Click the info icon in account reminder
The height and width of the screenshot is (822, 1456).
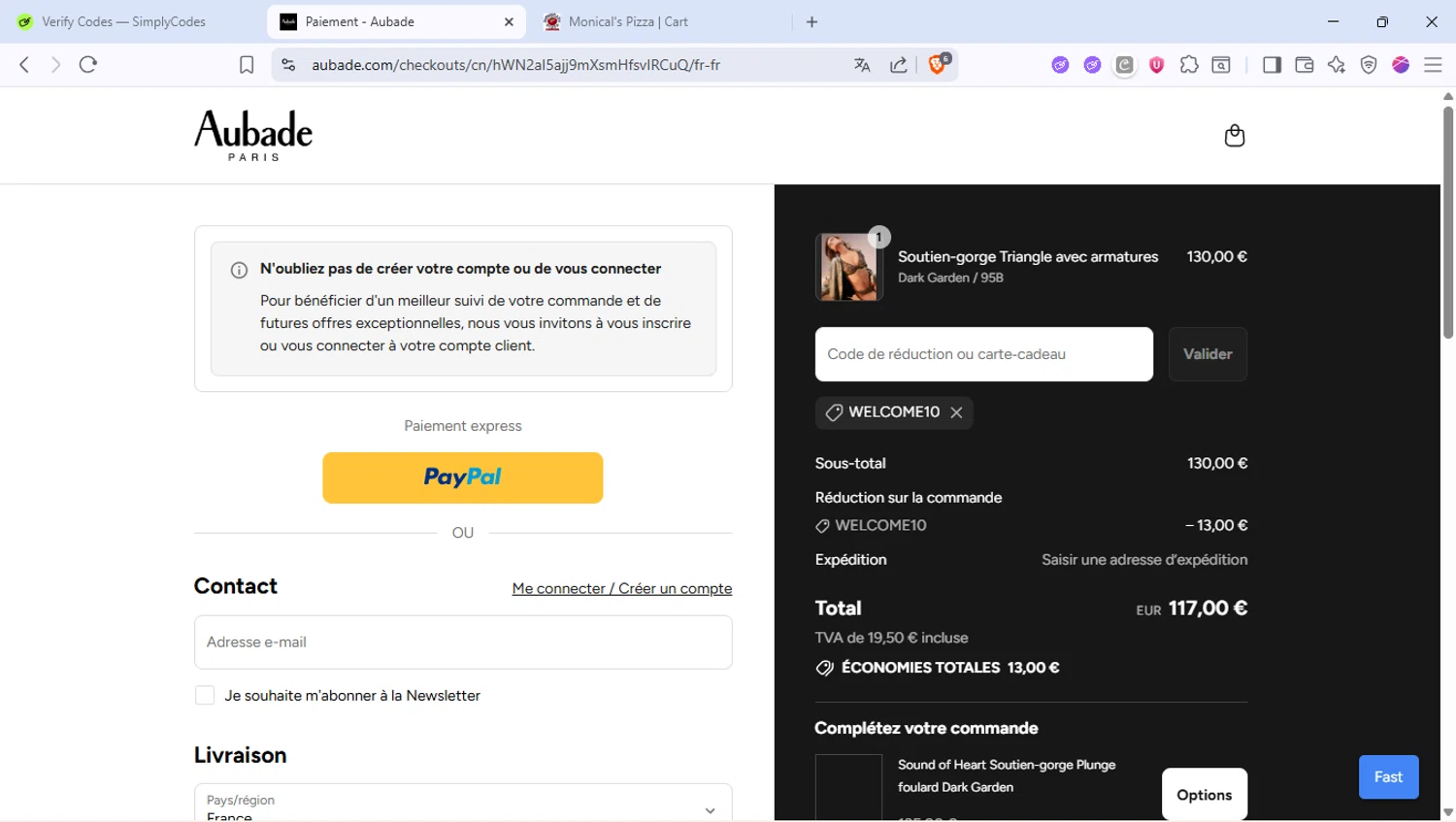[239, 271]
